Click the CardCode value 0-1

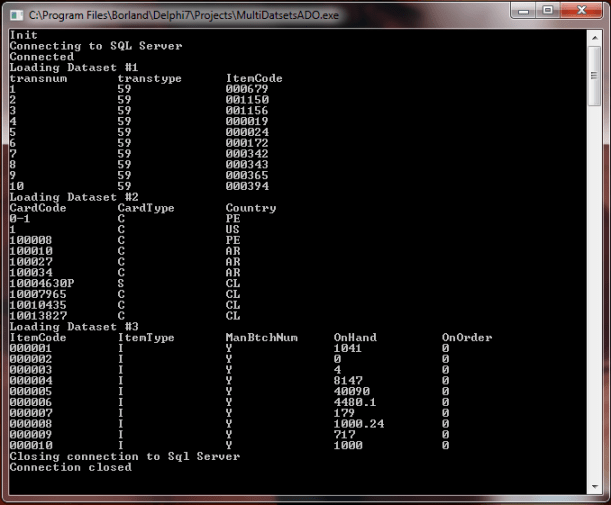pos(20,219)
